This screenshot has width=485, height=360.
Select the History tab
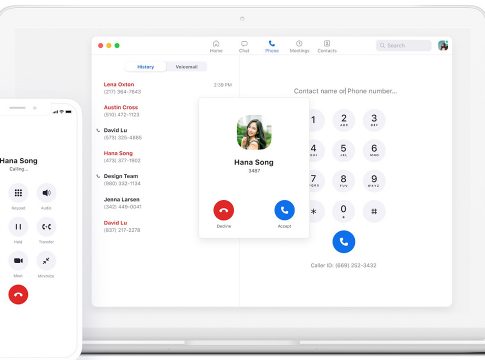146,67
